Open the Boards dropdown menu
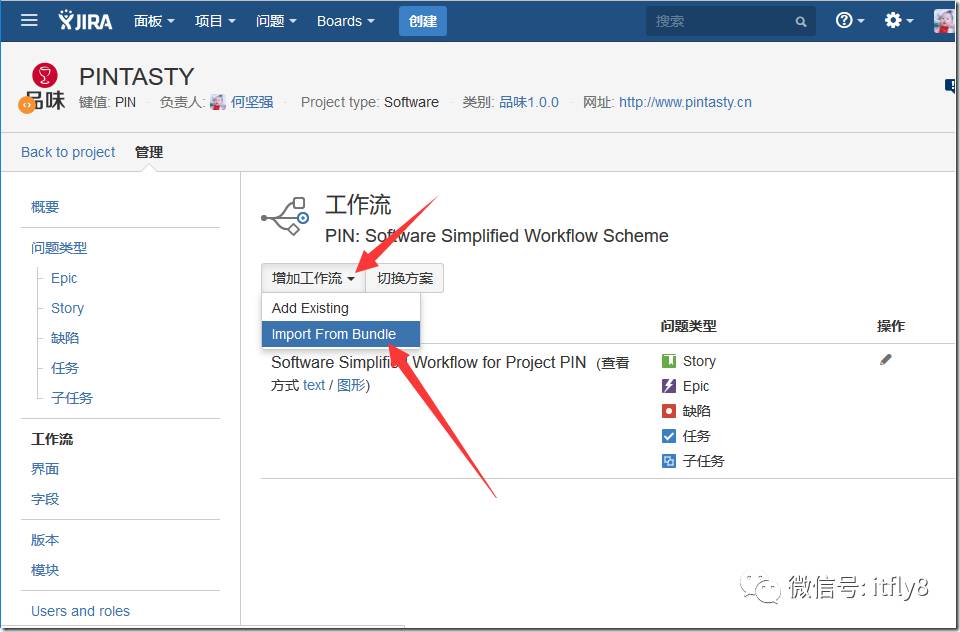 (x=345, y=21)
